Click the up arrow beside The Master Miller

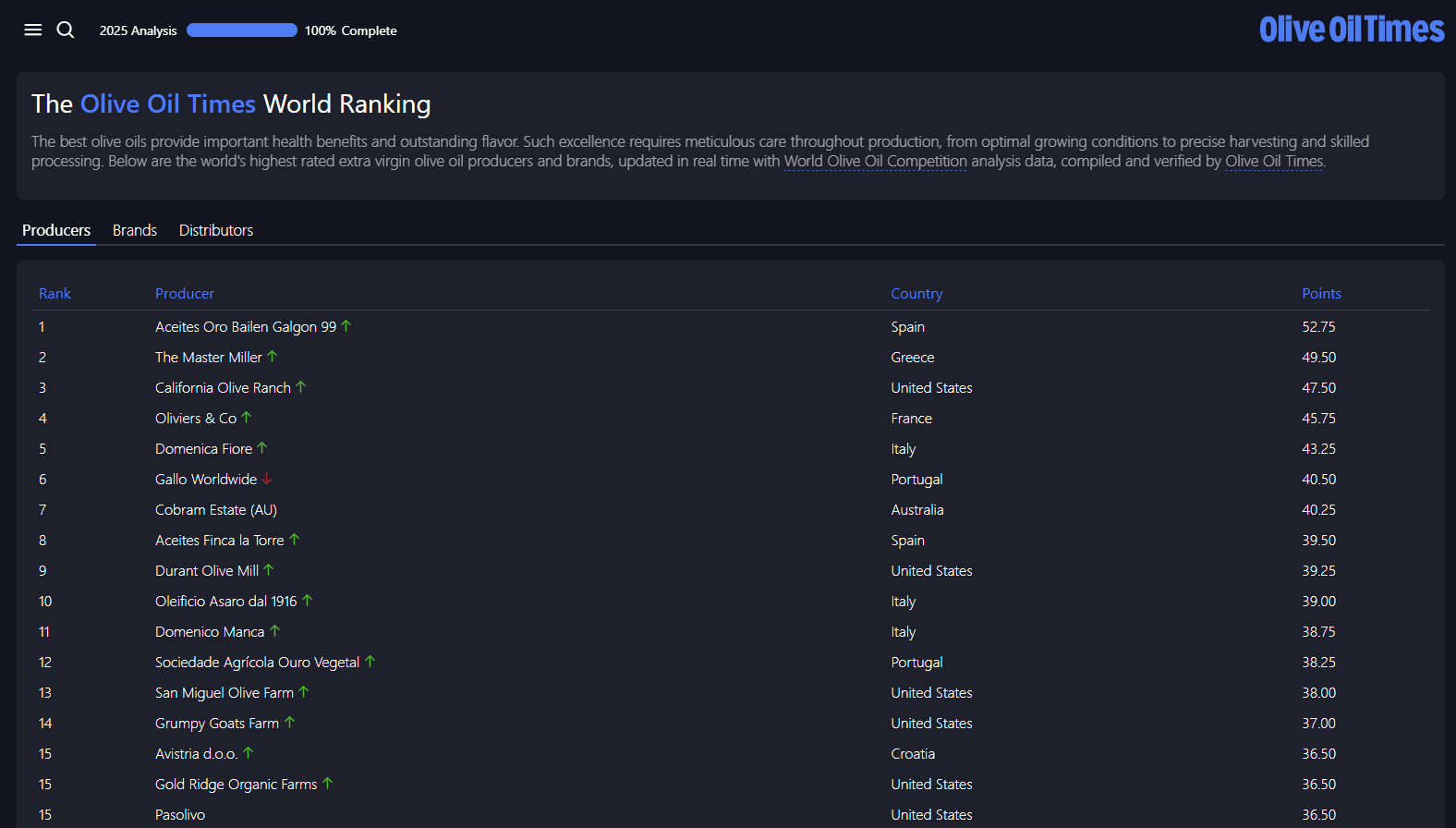point(273,357)
